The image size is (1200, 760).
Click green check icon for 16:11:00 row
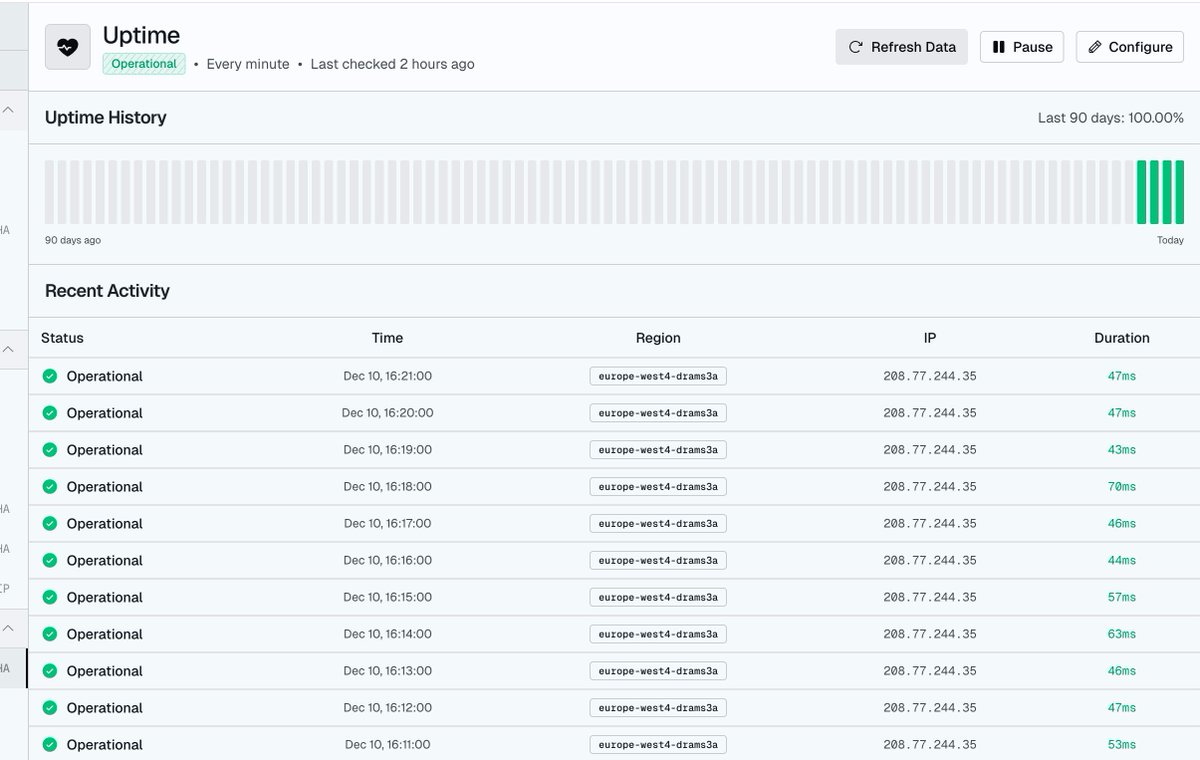click(x=50, y=745)
